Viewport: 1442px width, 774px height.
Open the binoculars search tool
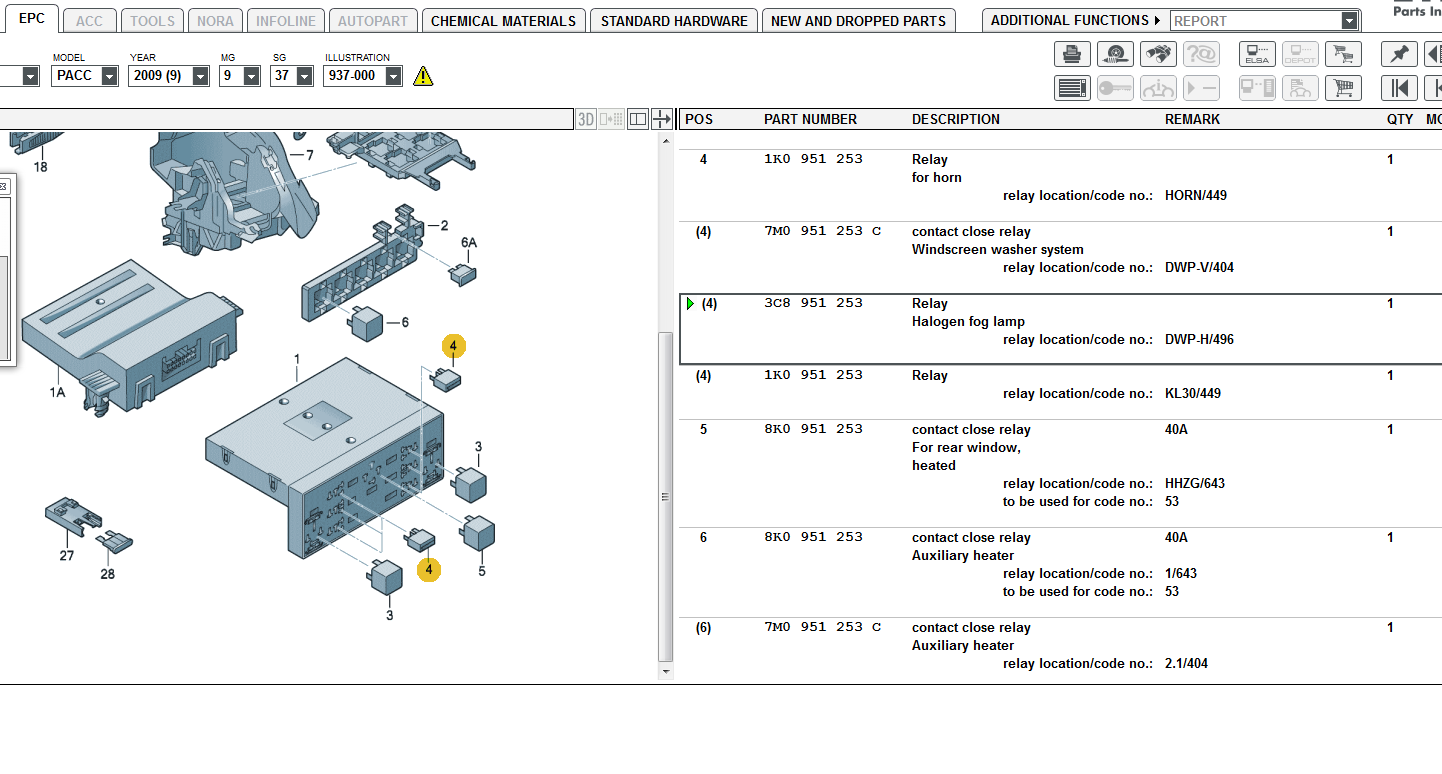pos(1158,54)
